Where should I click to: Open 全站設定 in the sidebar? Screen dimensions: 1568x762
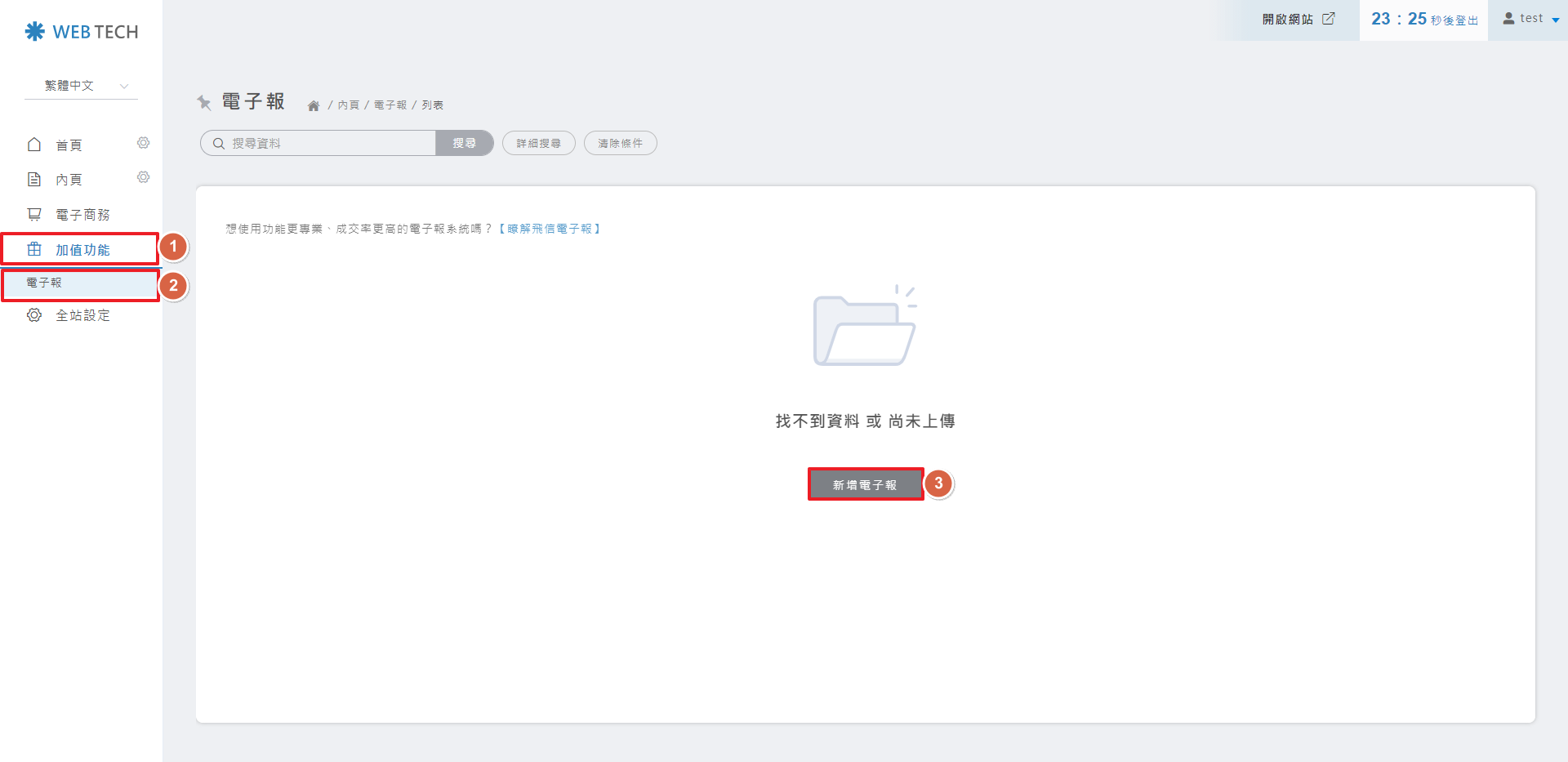82,315
